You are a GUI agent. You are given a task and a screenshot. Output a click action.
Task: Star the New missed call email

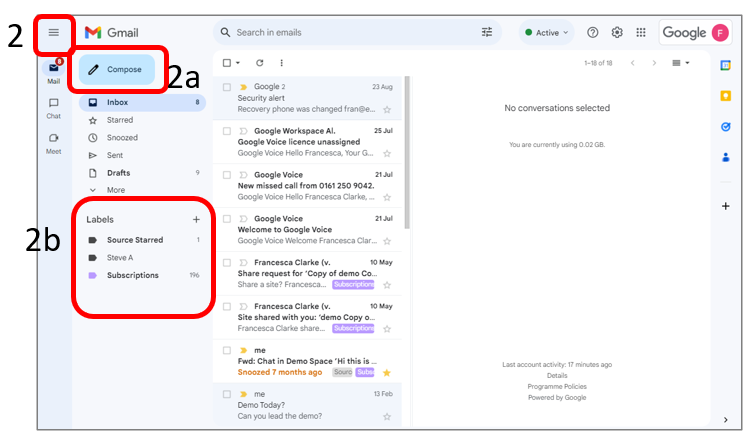[387, 197]
